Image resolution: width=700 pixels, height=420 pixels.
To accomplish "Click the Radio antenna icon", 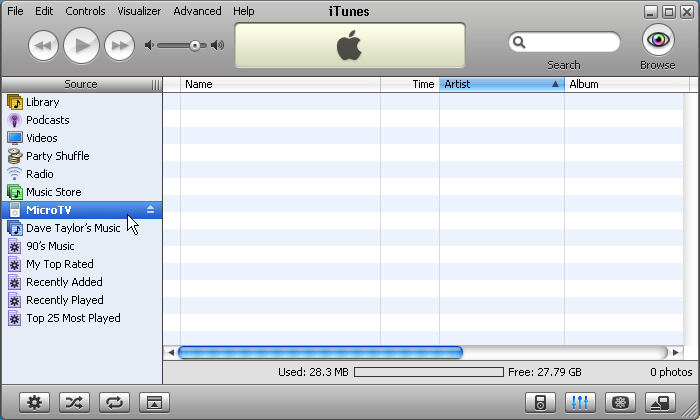I will point(14,174).
